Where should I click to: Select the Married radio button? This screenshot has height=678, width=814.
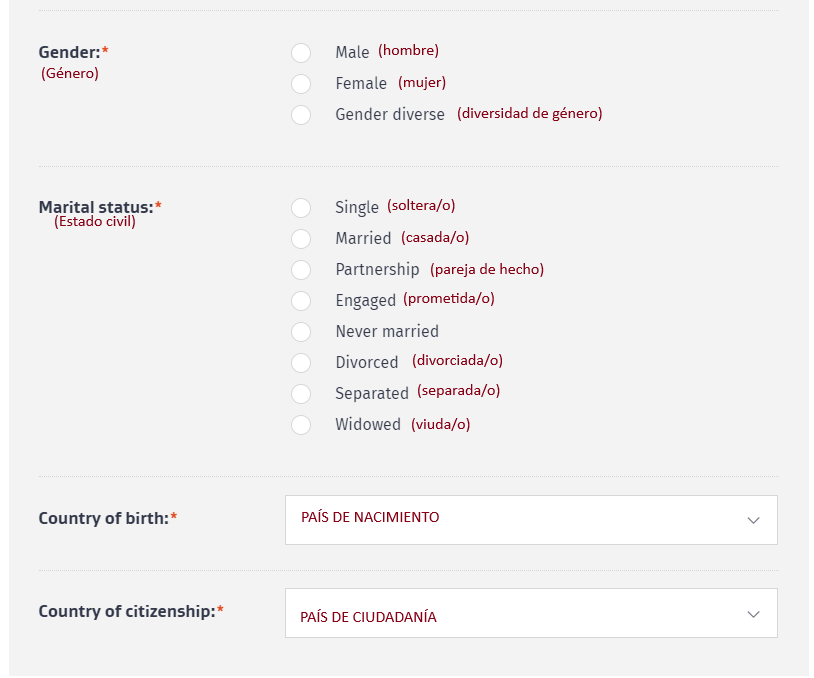pyautogui.click(x=301, y=239)
